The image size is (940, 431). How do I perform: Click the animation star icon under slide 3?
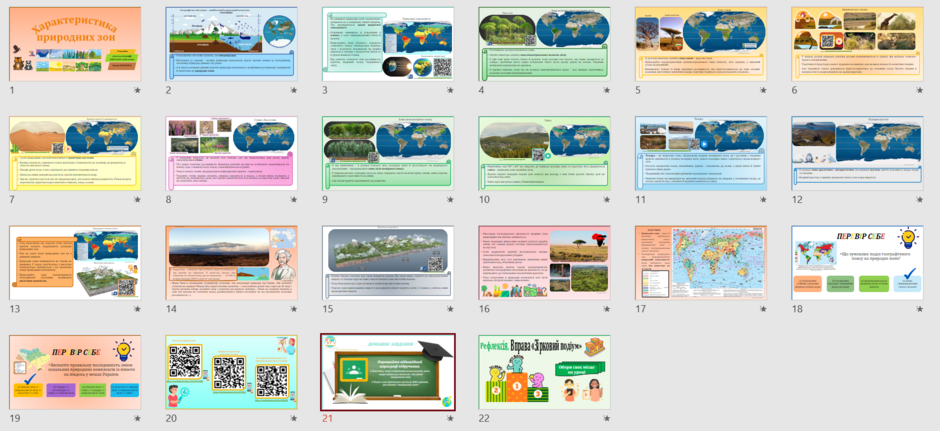coord(450,91)
